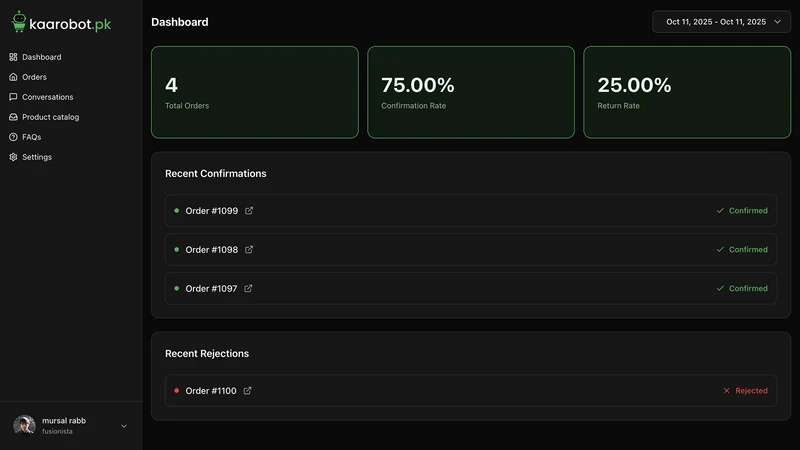
Task: Open external link for Order #1099
Action: point(249,211)
